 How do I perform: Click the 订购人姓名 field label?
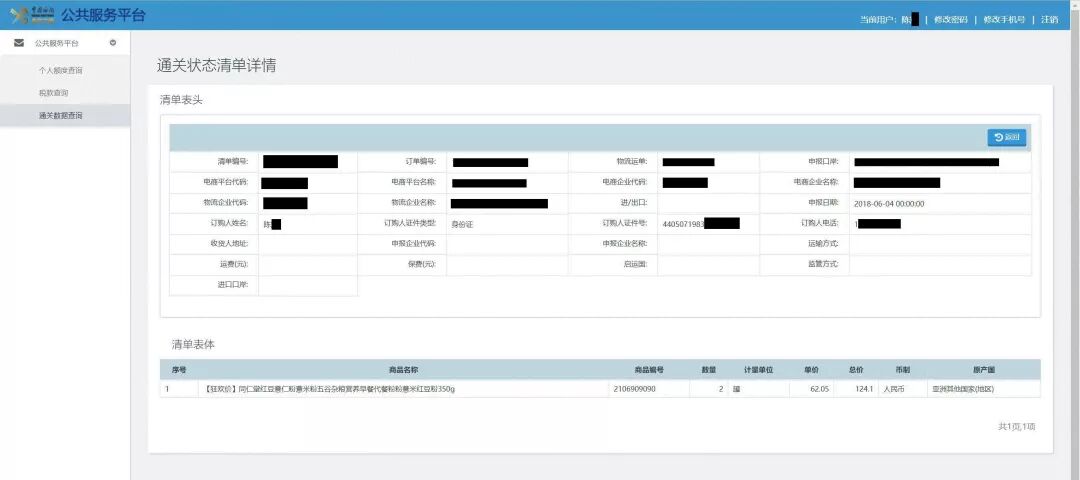click(x=229, y=223)
